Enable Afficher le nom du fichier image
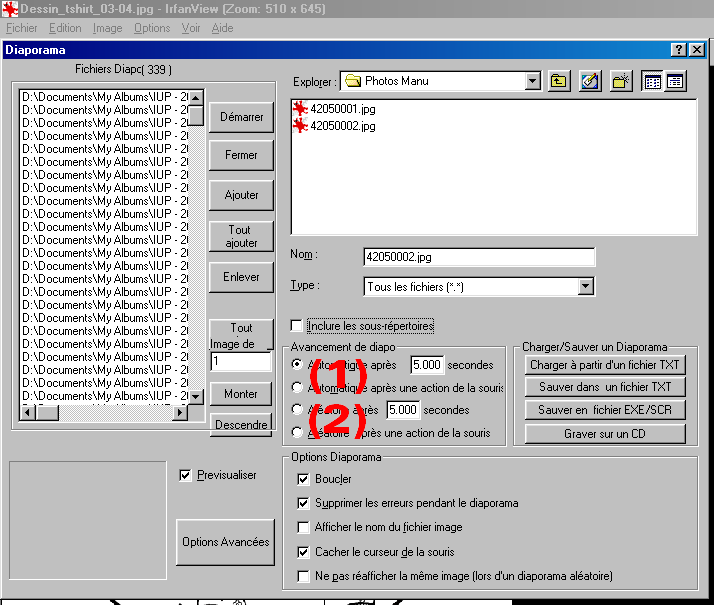Screen dimensions: 714x605 [303, 527]
